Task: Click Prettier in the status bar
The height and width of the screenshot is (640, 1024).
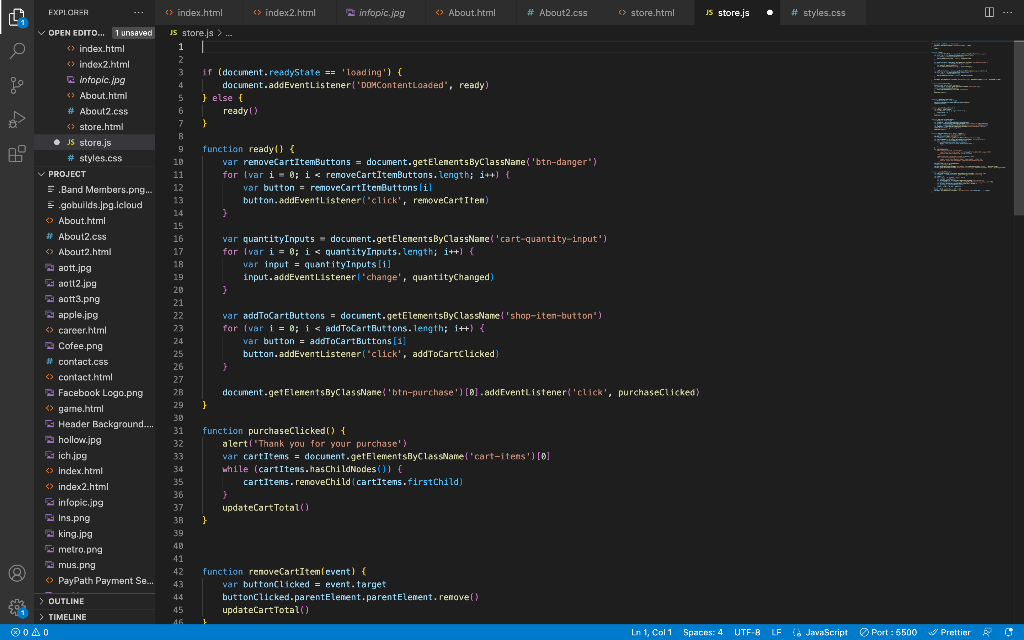Action: click(948, 632)
